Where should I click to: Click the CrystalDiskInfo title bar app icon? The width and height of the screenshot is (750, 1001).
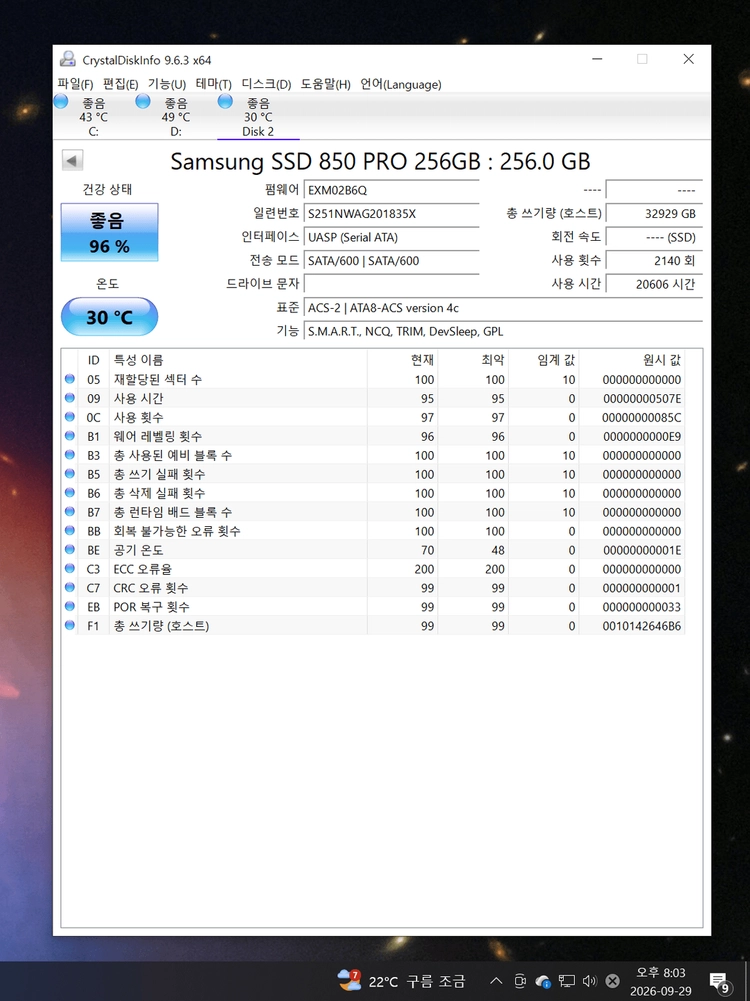point(68,60)
